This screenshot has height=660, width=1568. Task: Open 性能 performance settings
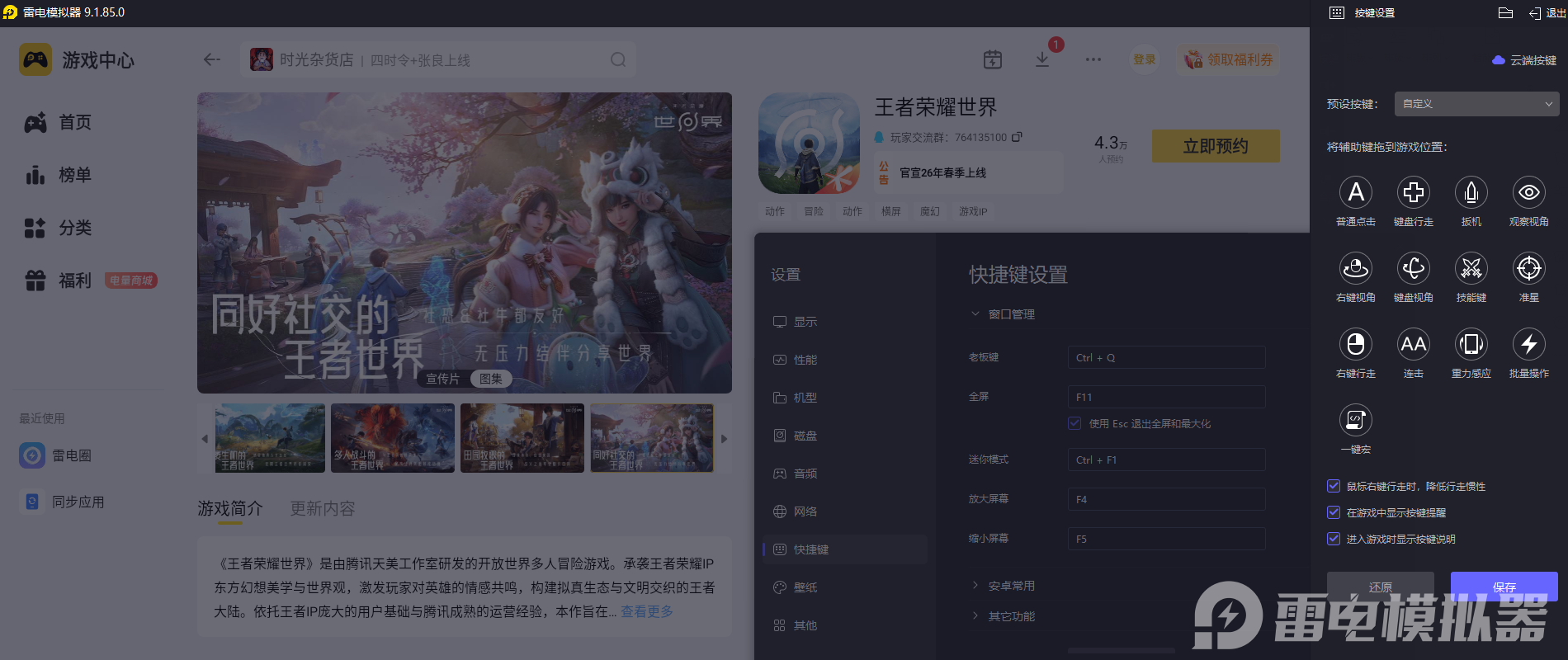(845, 360)
